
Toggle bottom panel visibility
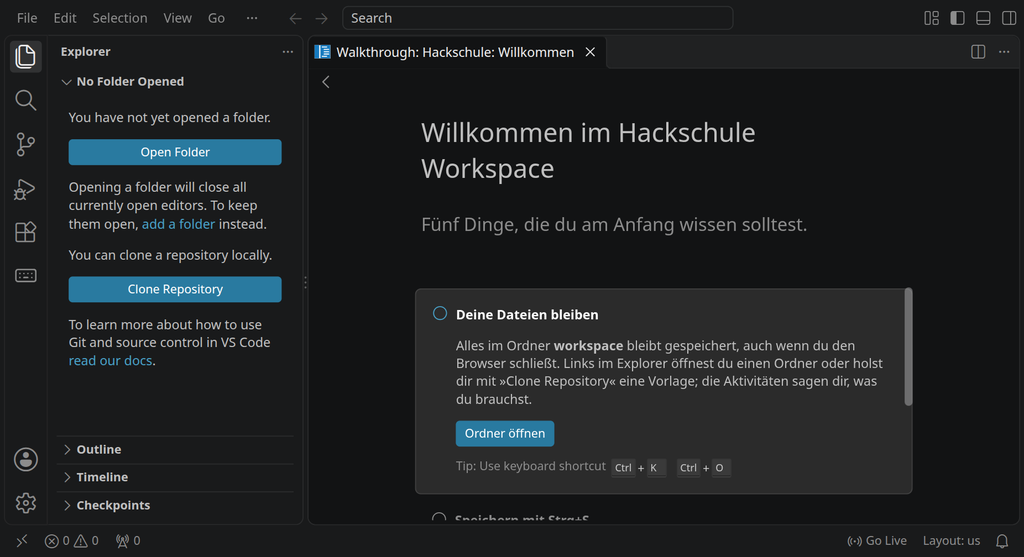[983, 18]
